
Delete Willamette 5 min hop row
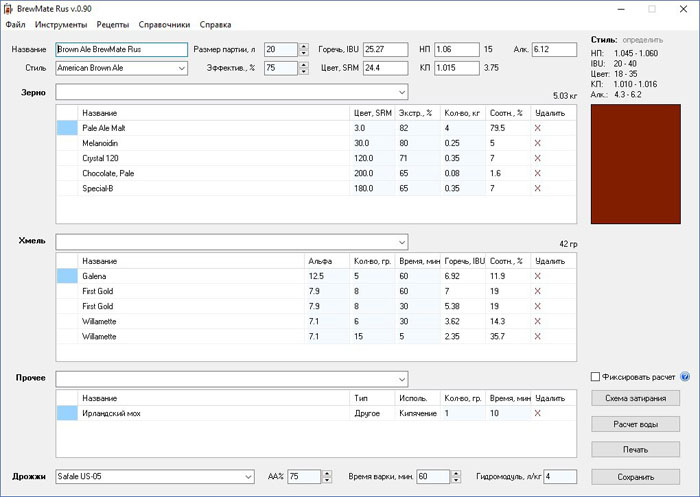coord(538,336)
